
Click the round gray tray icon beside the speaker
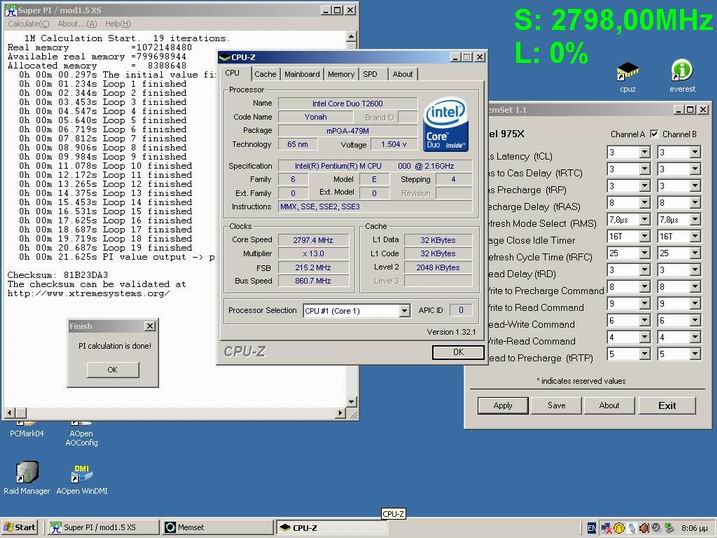[656, 528]
